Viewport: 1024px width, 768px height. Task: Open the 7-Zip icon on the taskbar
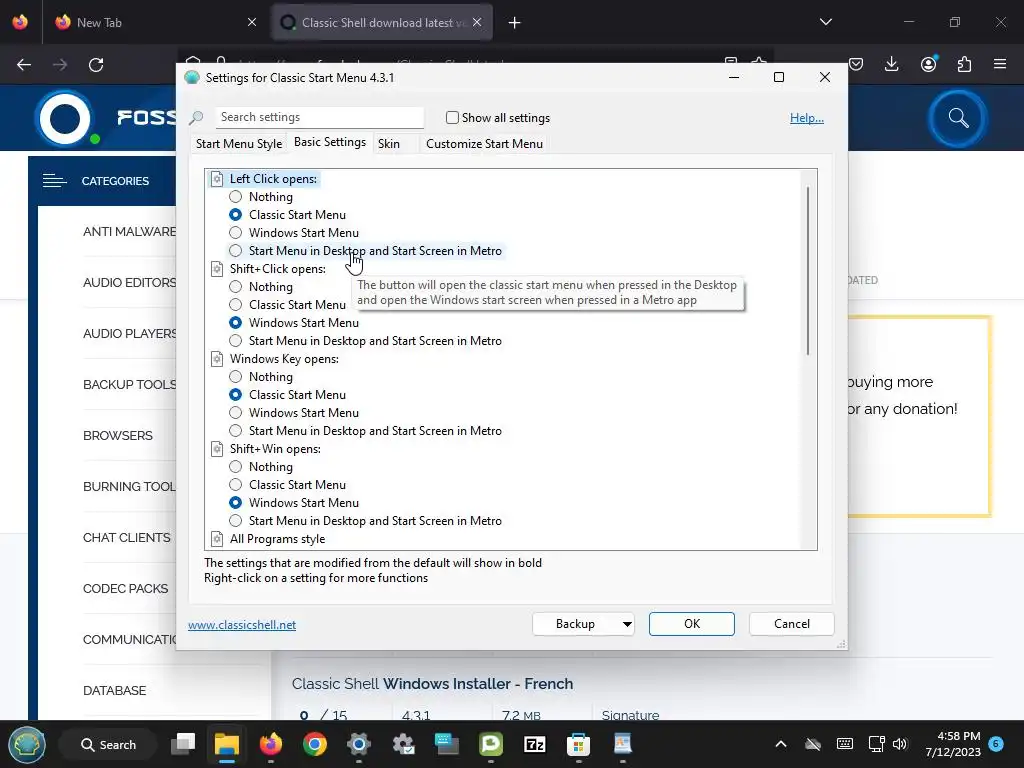point(534,744)
